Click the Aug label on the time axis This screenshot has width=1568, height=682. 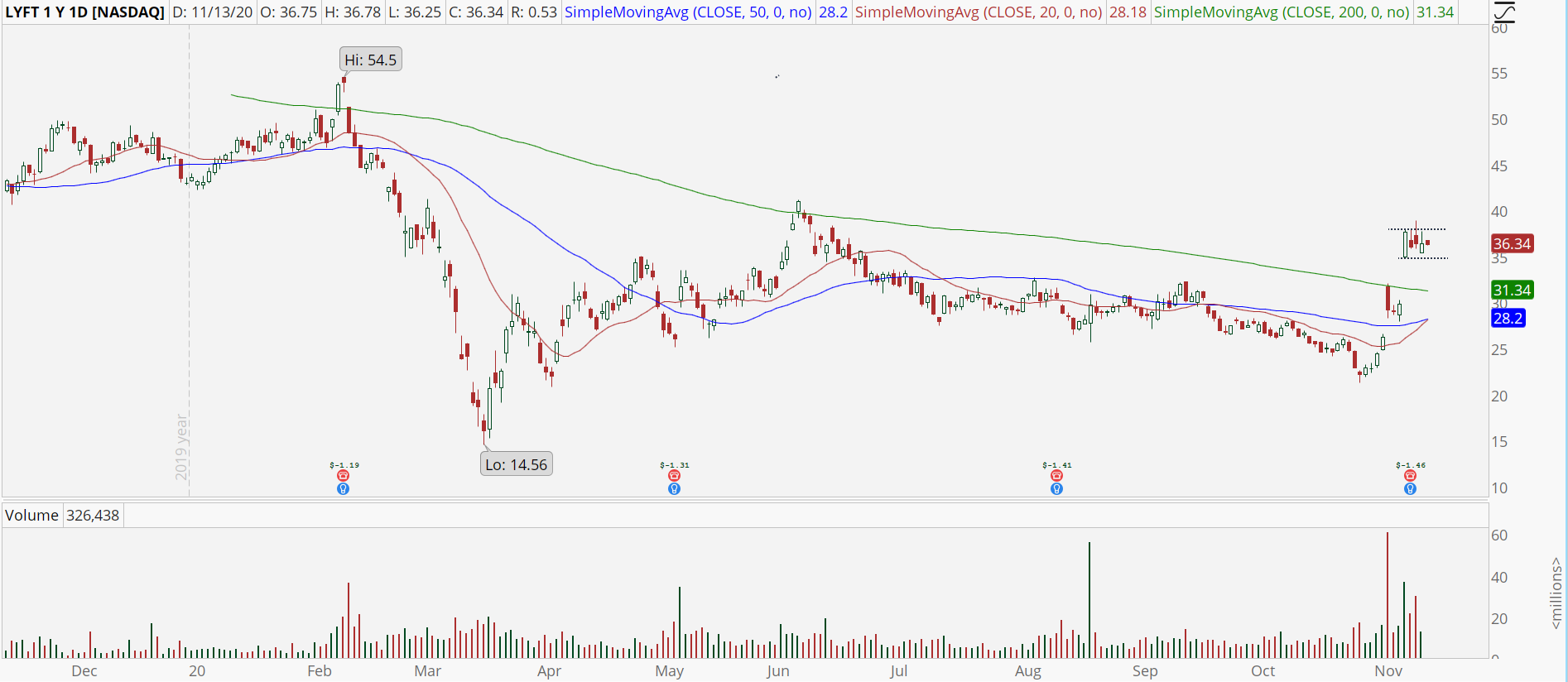point(1028,670)
